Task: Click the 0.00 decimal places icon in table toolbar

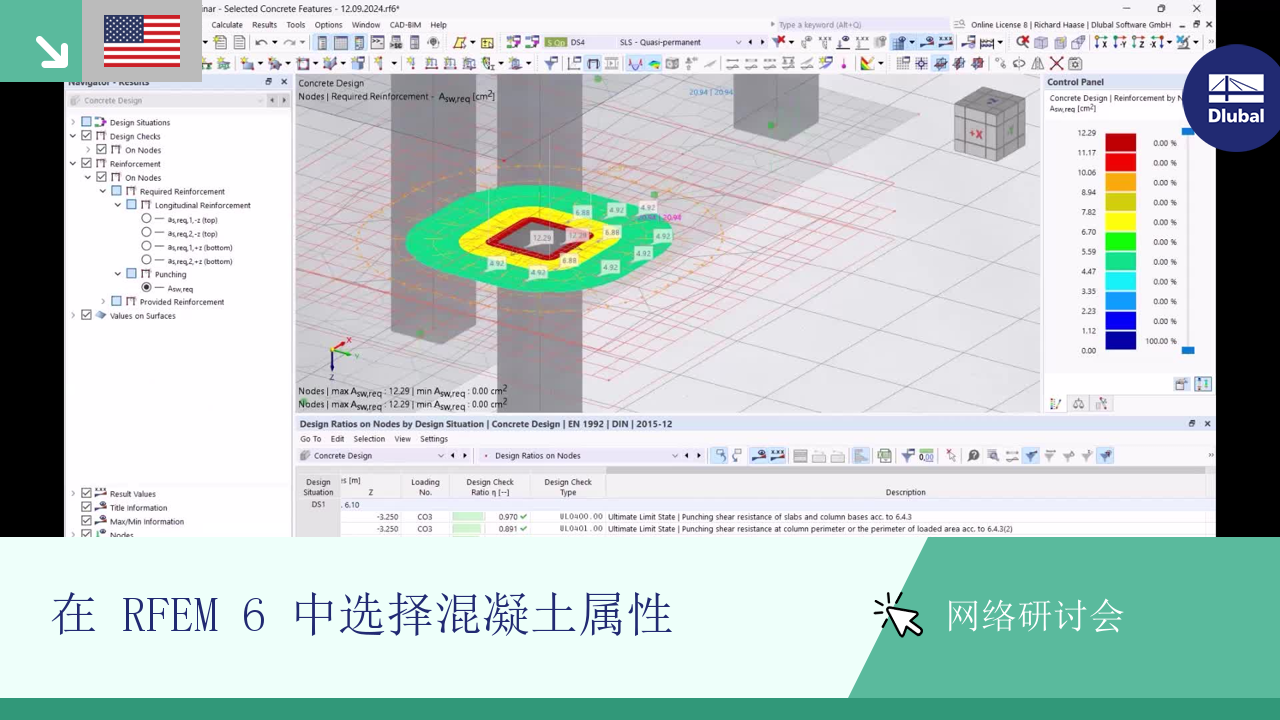Action: point(925,456)
